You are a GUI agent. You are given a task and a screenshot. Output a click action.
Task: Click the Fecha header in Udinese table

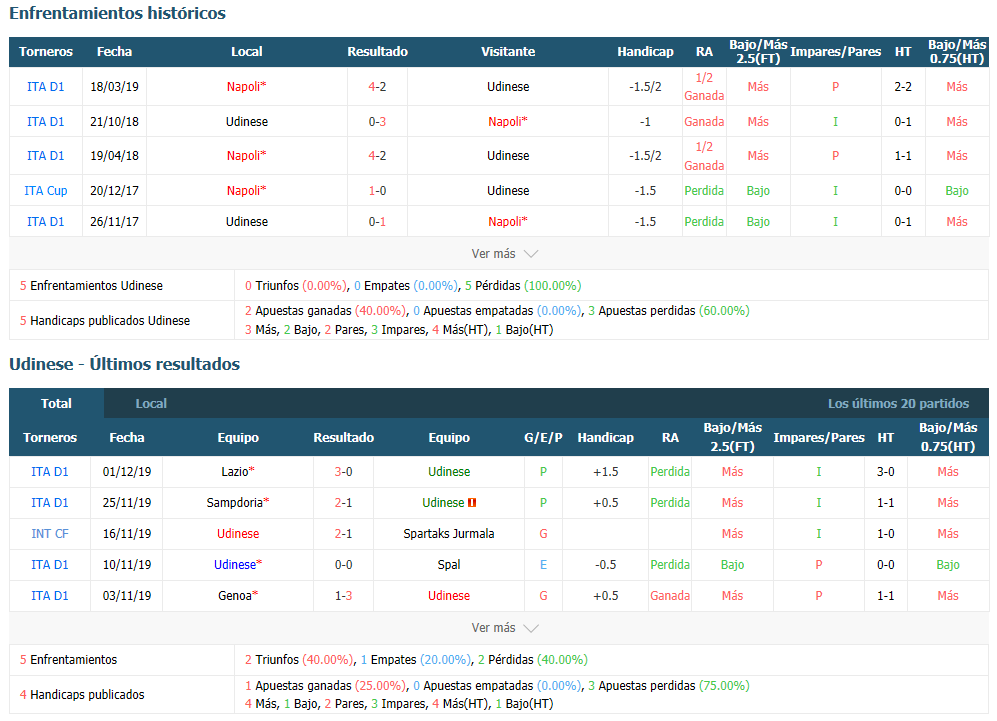tap(127, 437)
